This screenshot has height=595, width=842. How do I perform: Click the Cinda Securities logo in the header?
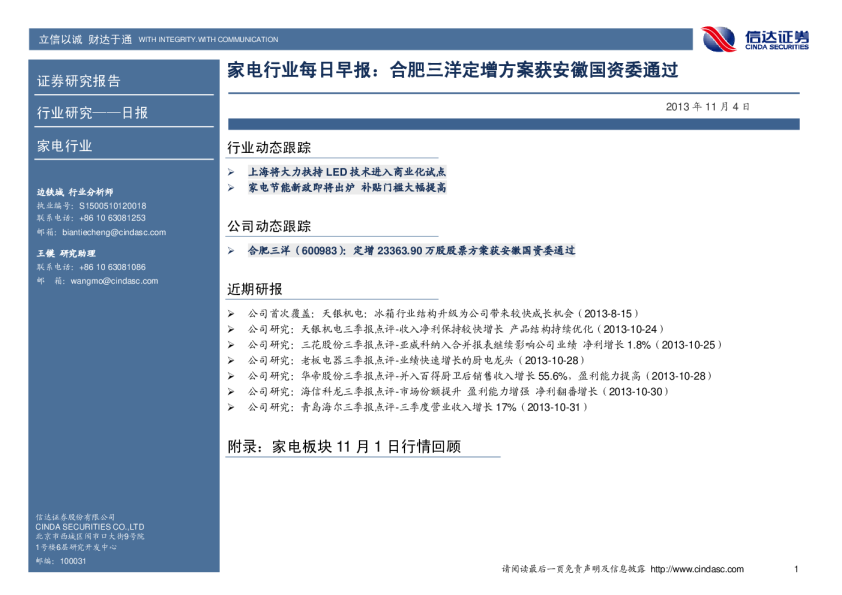pyautogui.click(x=755, y=39)
